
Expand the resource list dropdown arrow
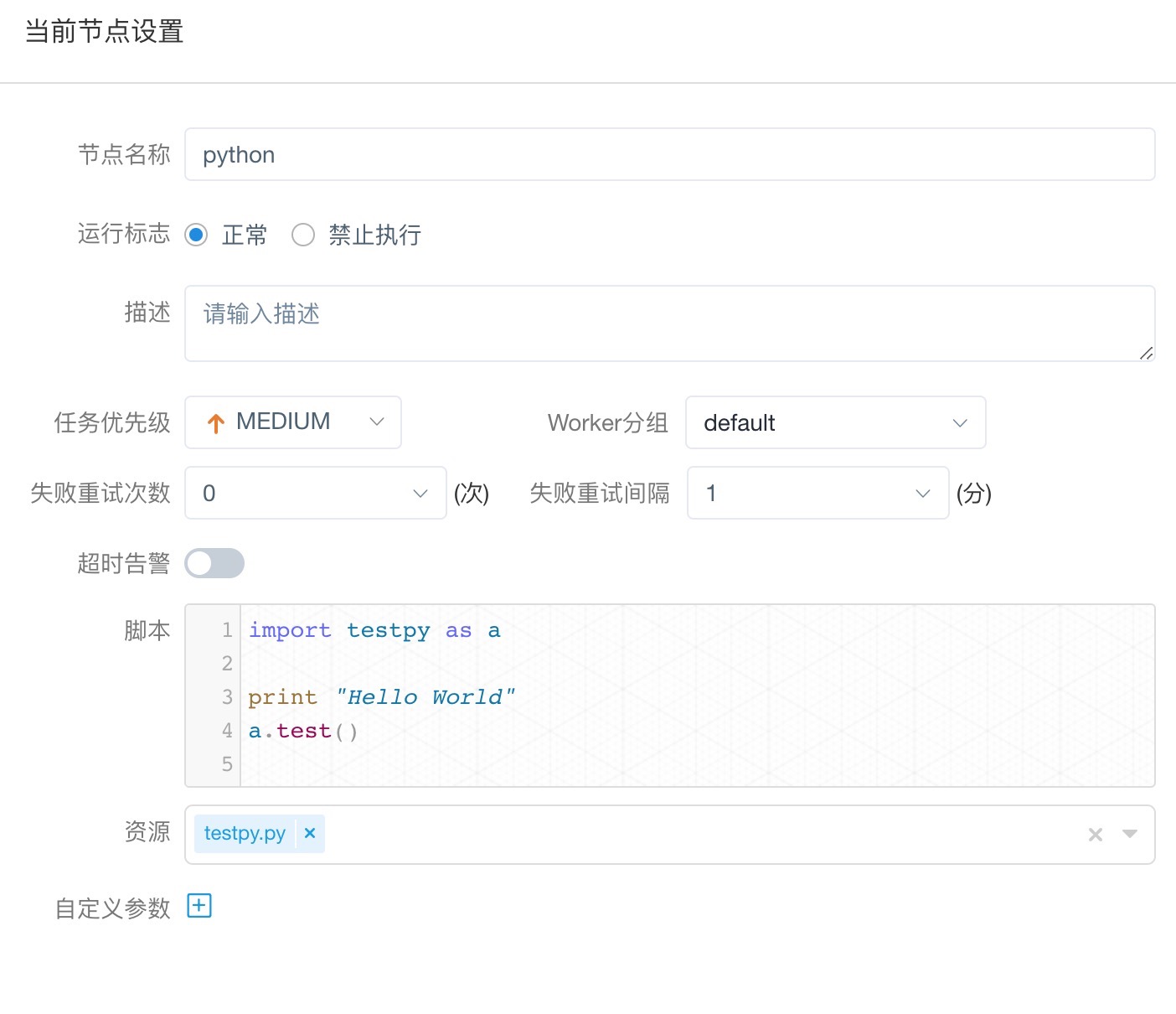1130,834
